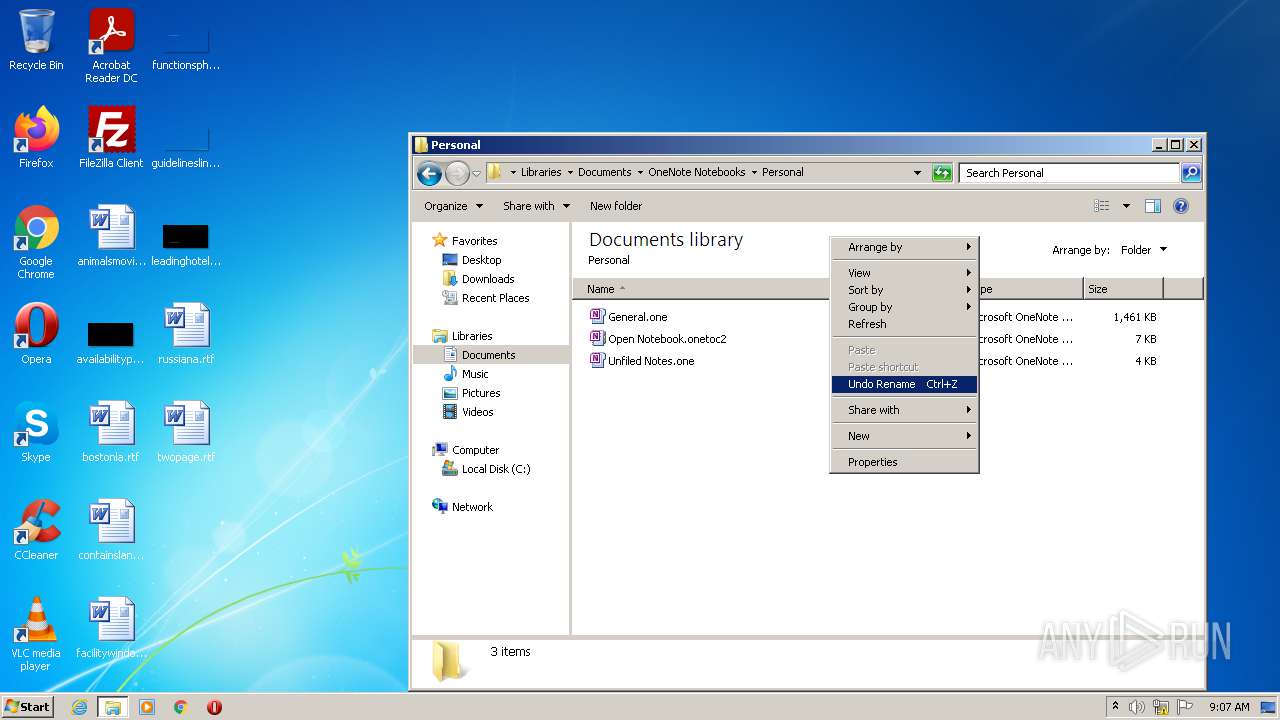1280x720 pixels.
Task: Open the recent pages dropdown arrow
Action: [x=476, y=173]
